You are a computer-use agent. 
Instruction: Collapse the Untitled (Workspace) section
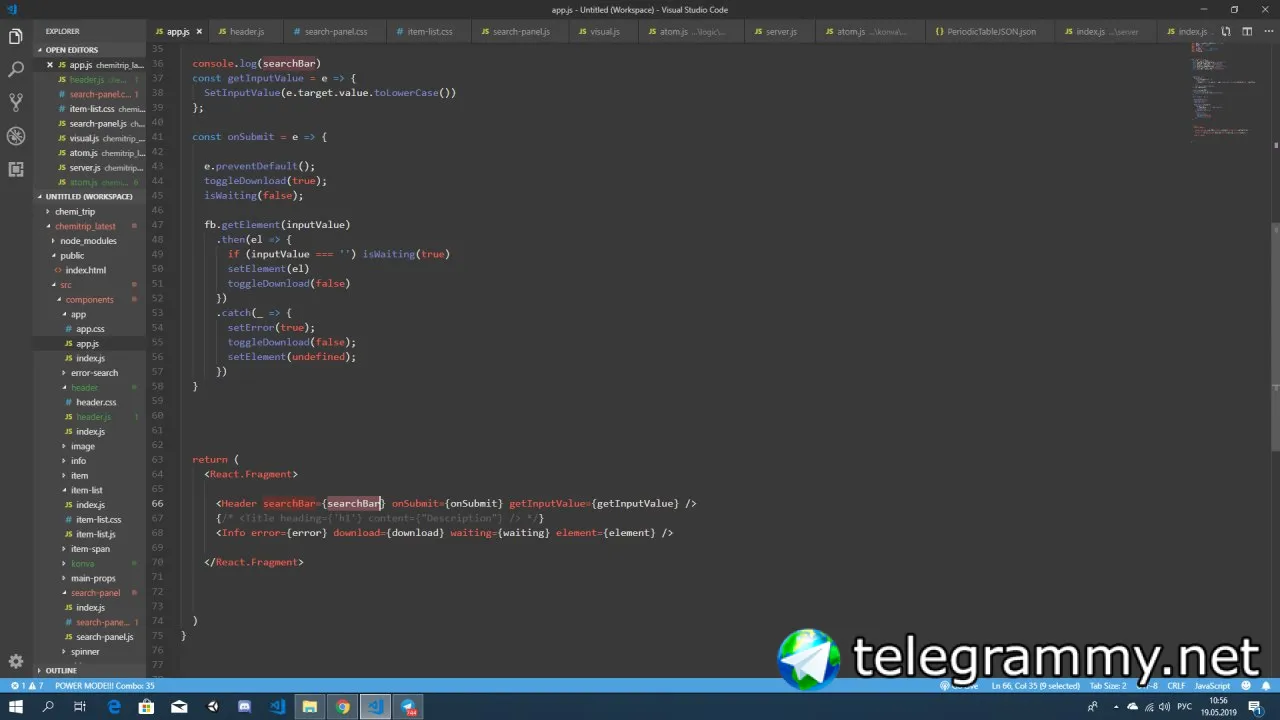[91, 197]
